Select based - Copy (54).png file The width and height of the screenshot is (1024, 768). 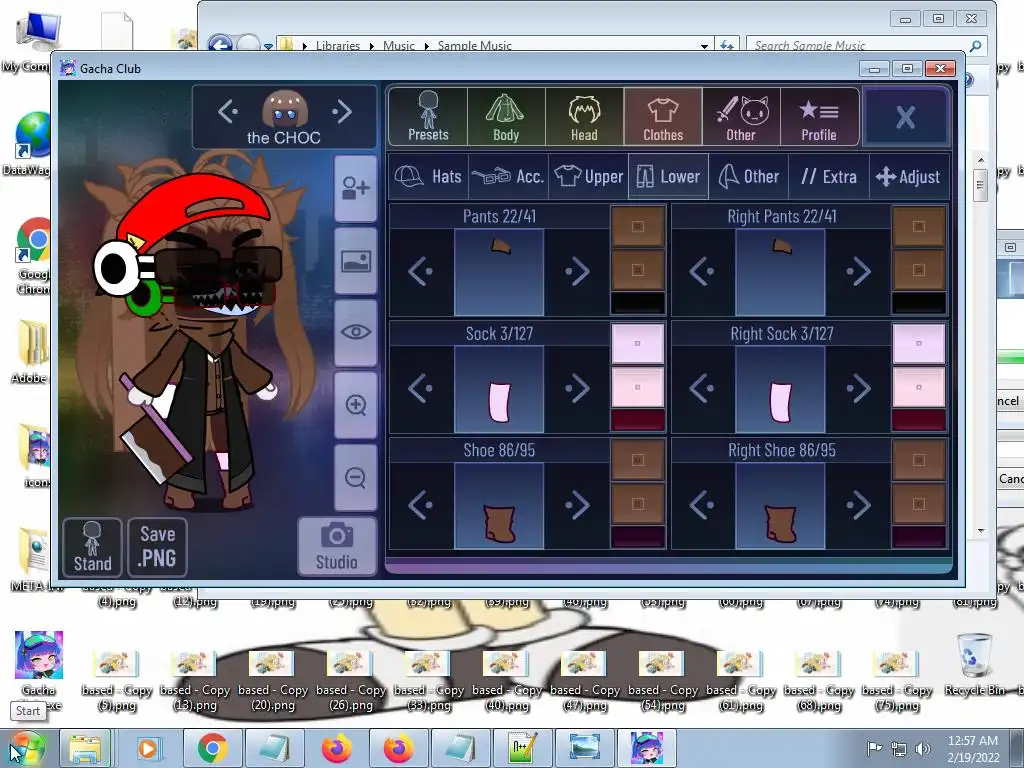[x=663, y=681]
